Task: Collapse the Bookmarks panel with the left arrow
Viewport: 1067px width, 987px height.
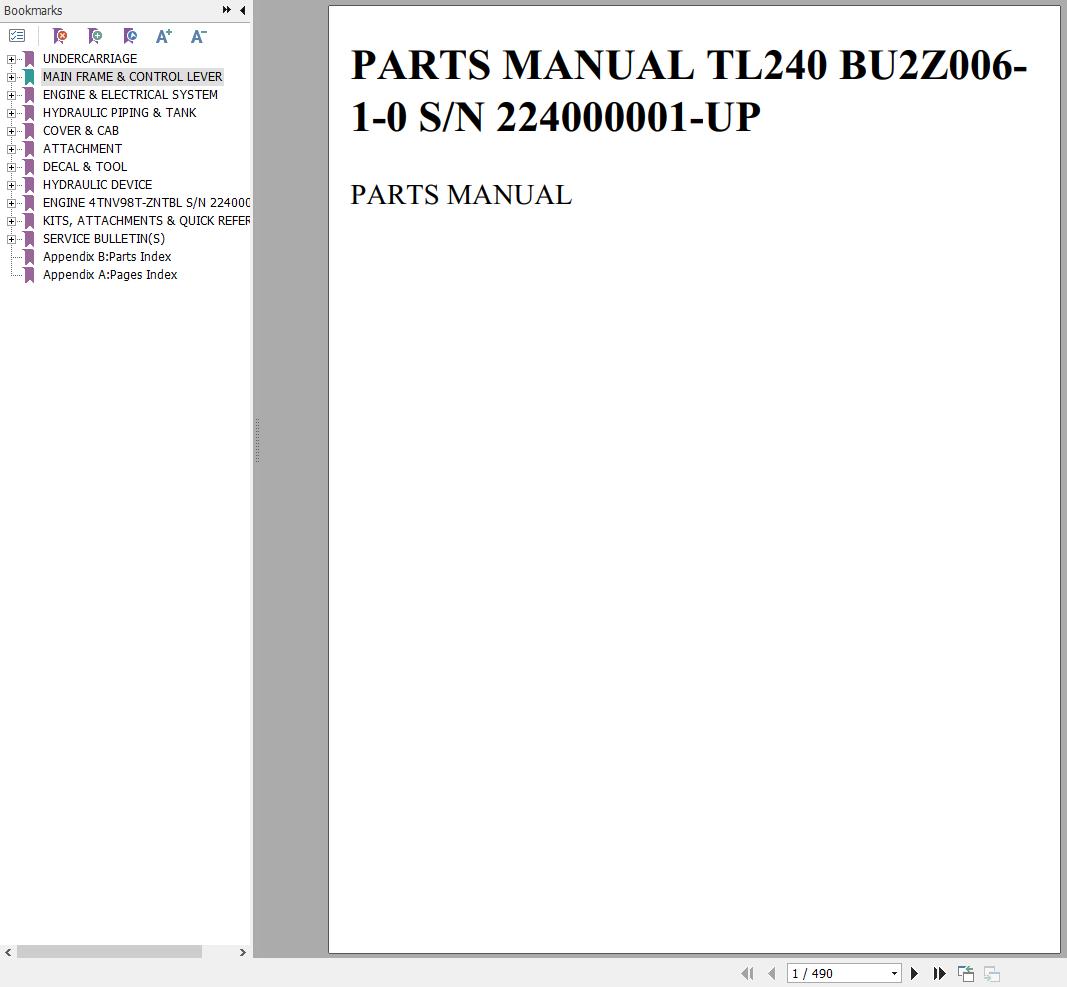Action: click(242, 10)
